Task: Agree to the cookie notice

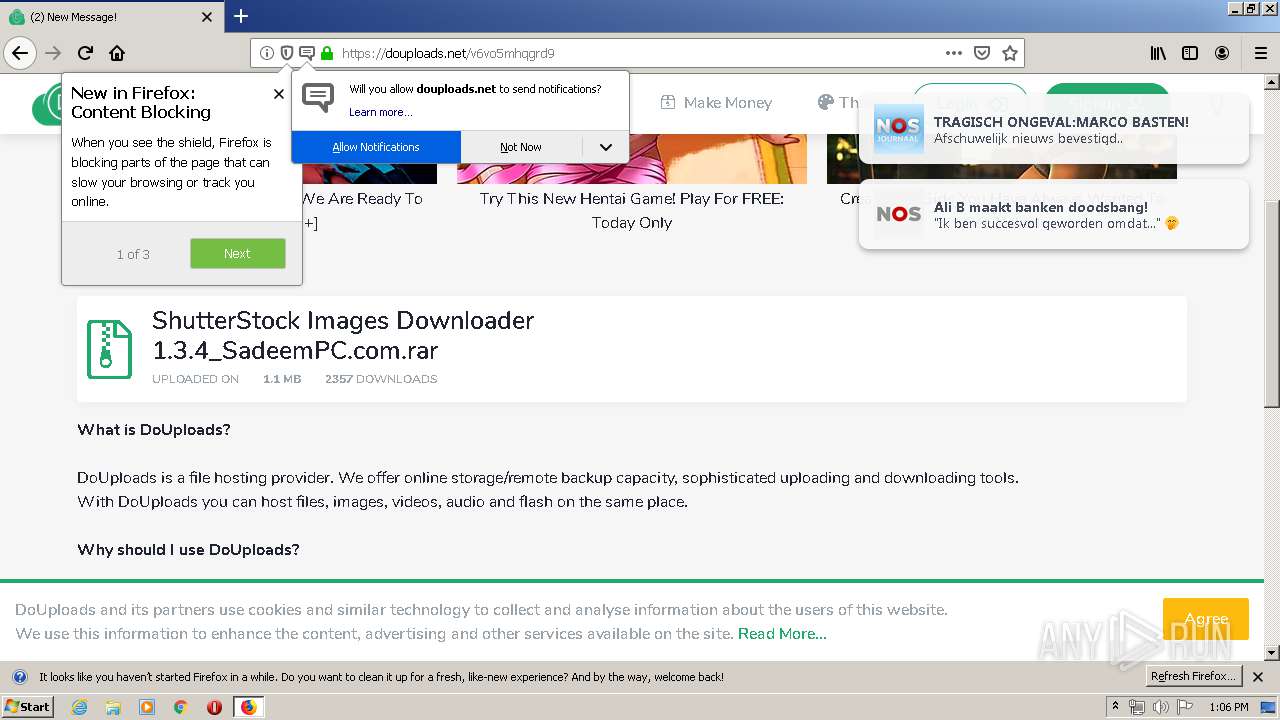Action: pyautogui.click(x=1206, y=619)
